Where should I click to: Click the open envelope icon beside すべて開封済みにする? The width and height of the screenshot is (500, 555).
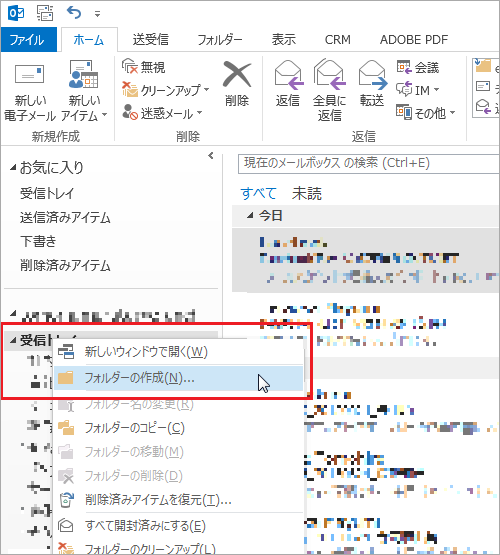[66, 526]
